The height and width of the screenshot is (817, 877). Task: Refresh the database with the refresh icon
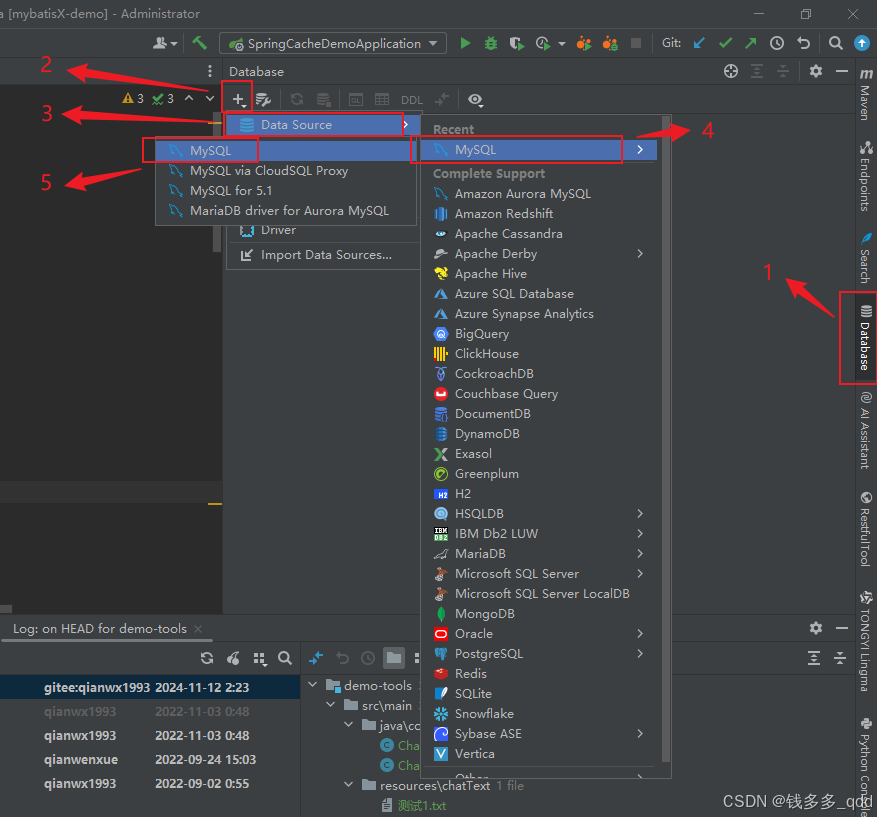296,100
